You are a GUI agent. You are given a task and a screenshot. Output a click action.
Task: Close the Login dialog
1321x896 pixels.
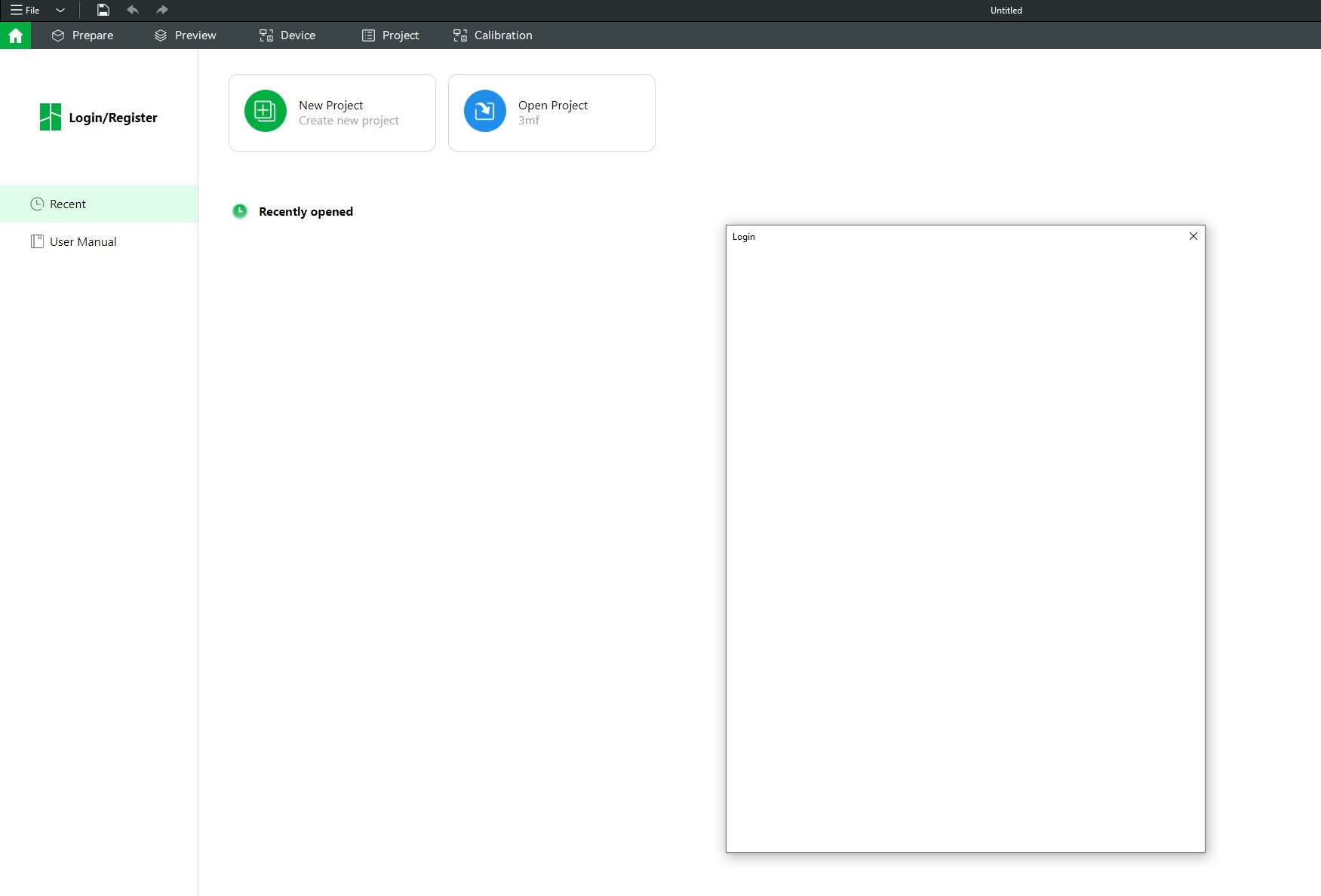tap(1193, 236)
